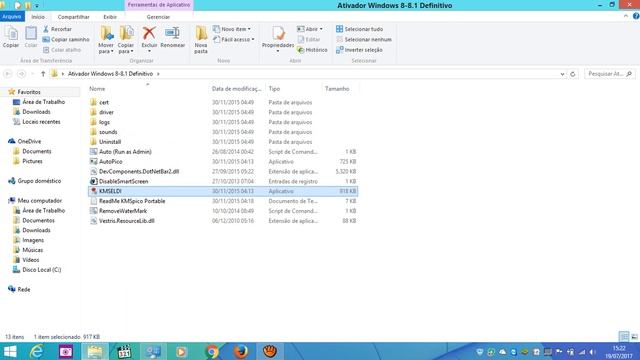Create a new folder with Nova pasta
The width and height of the screenshot is (640, 360).
201,40
